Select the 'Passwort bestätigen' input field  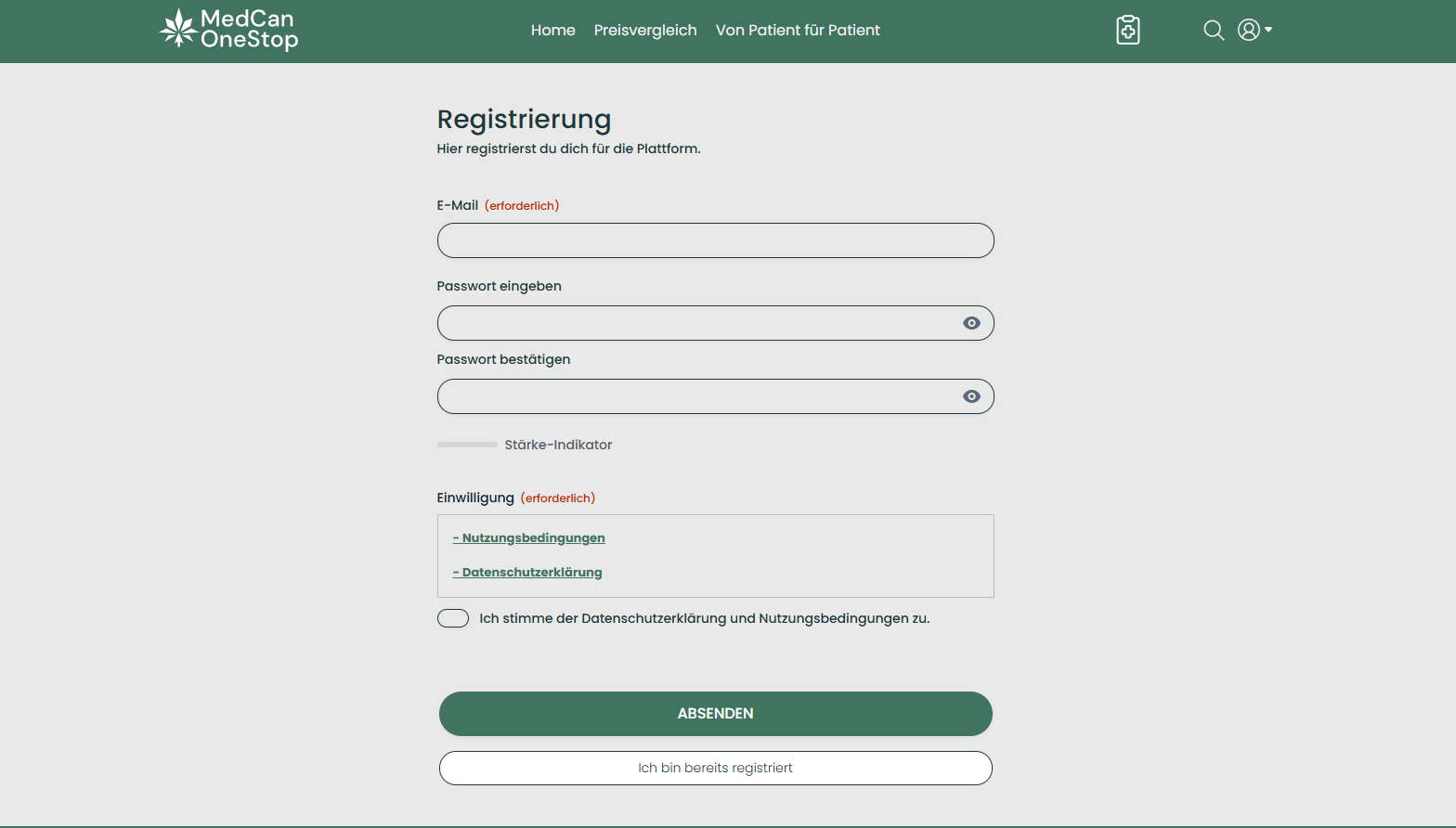[696, 396]
